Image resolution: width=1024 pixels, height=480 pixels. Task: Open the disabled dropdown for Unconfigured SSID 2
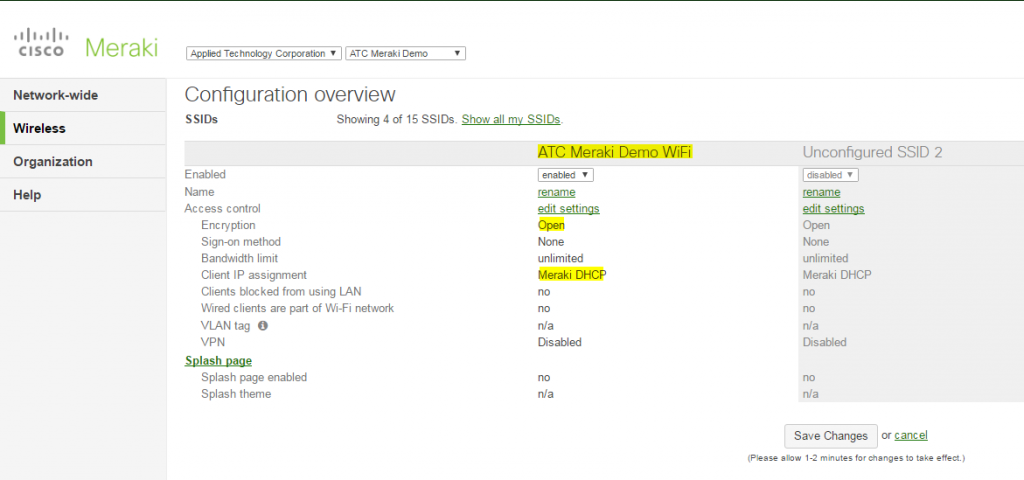(x=830, y=175)
